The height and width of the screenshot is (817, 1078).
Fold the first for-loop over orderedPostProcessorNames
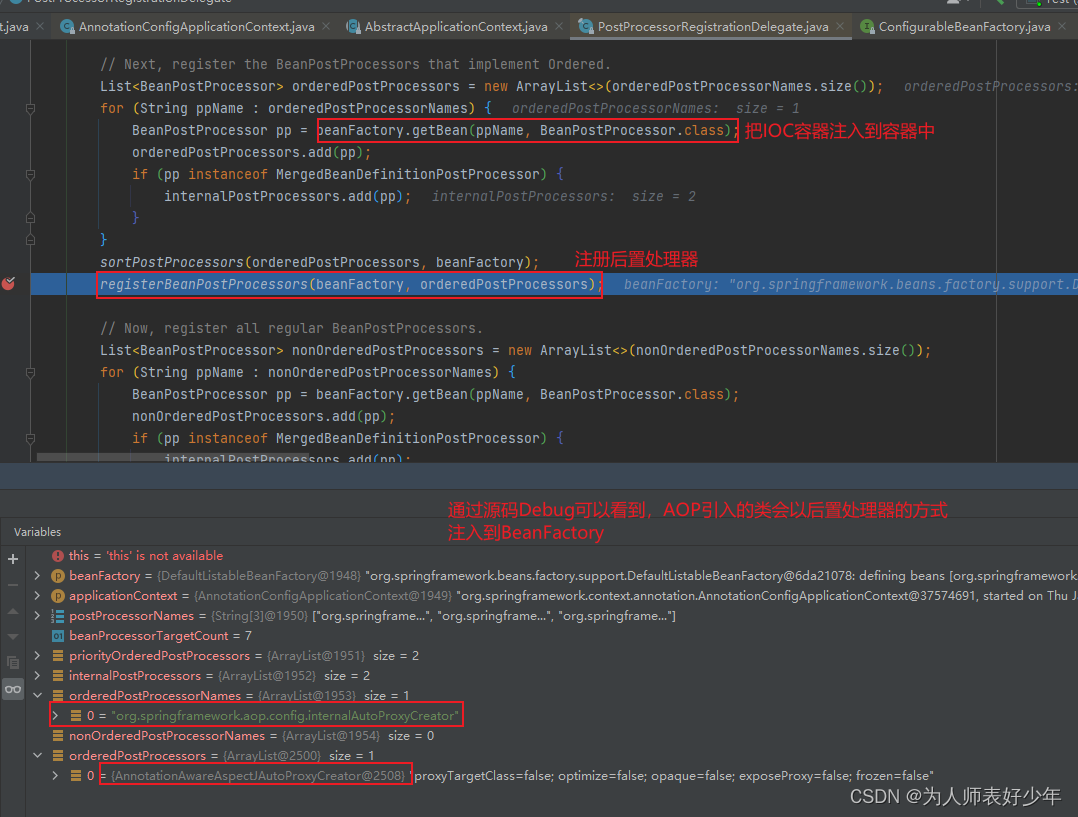point(30,109)
